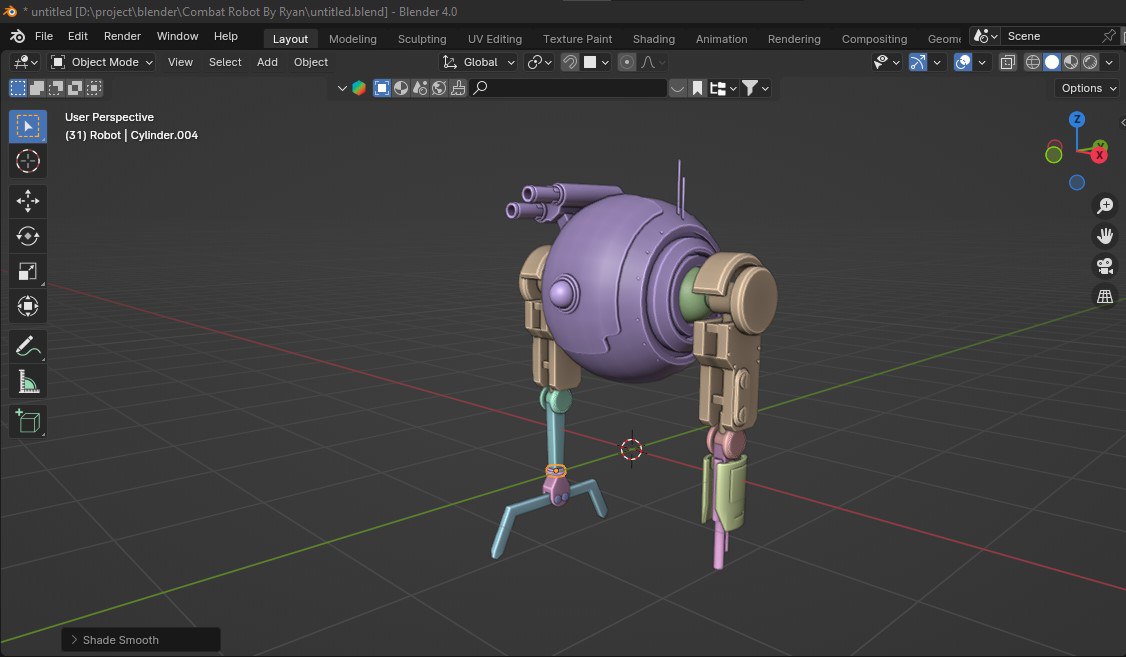Open the Help menu
This screenshot has height=657, width=1126.
click(225, 36)
